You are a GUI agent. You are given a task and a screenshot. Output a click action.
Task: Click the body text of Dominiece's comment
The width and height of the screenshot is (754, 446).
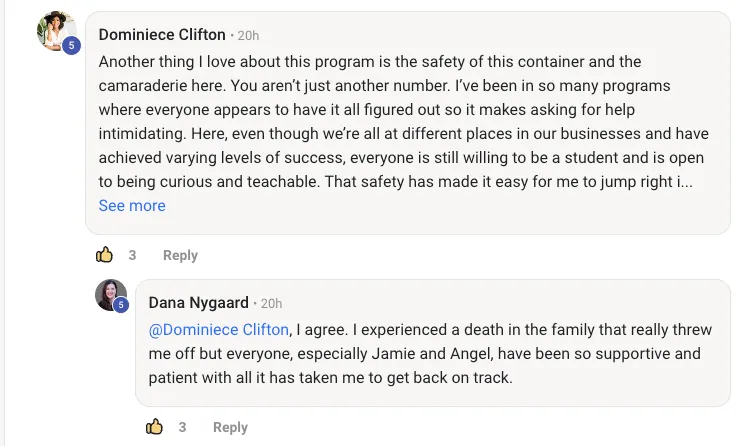(400, 110)
